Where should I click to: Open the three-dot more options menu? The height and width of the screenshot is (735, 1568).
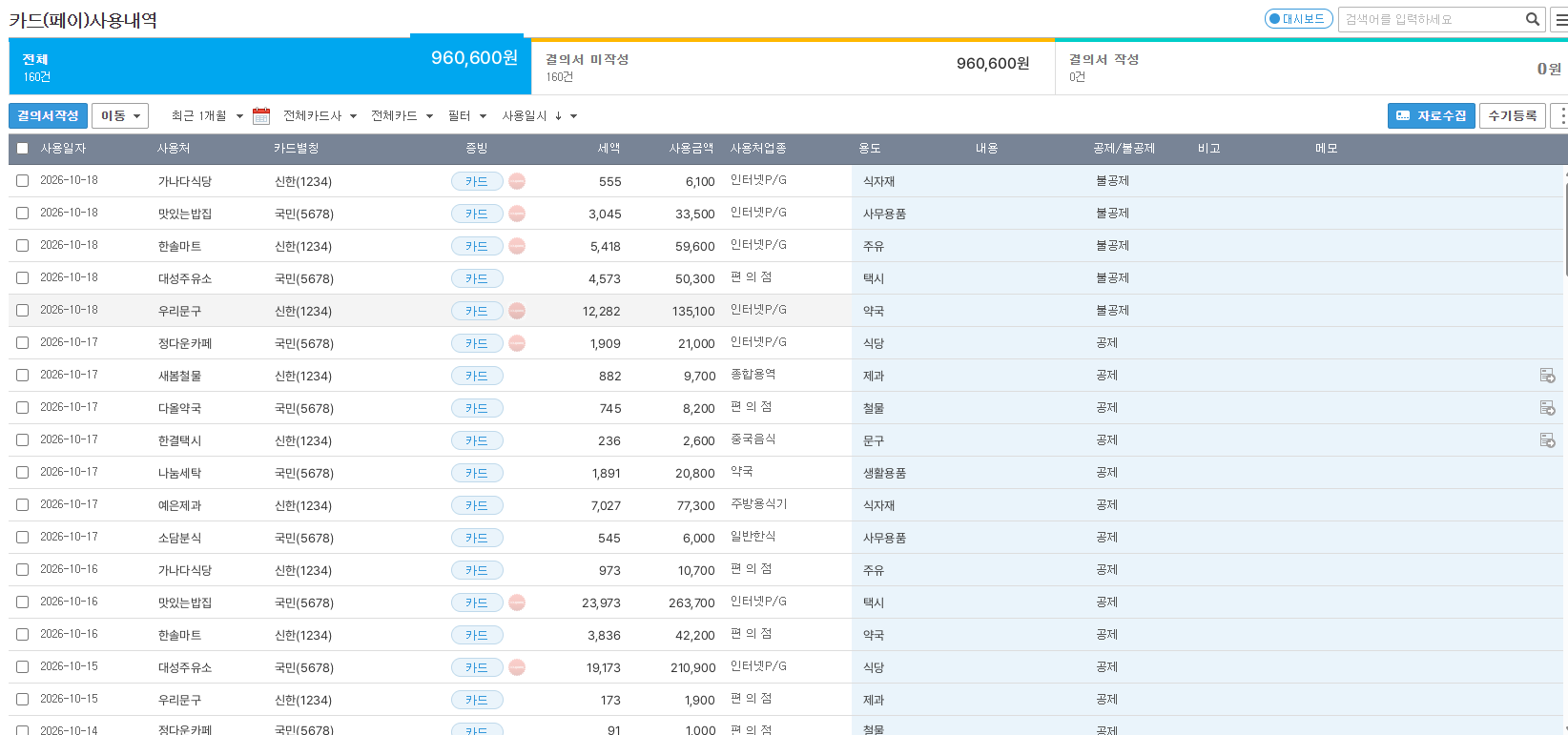click(1561, 115)
